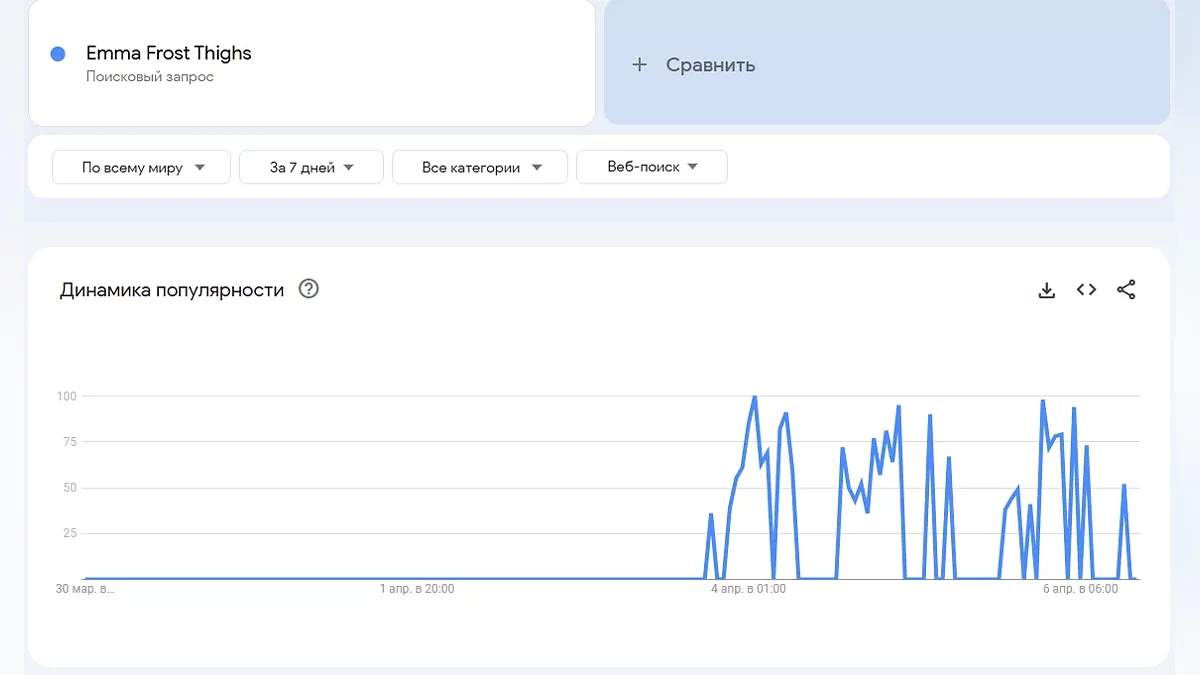The image size is (1200, 675).
Task: Download the popularity chart data as CSV
Action: pos(1046,290)
